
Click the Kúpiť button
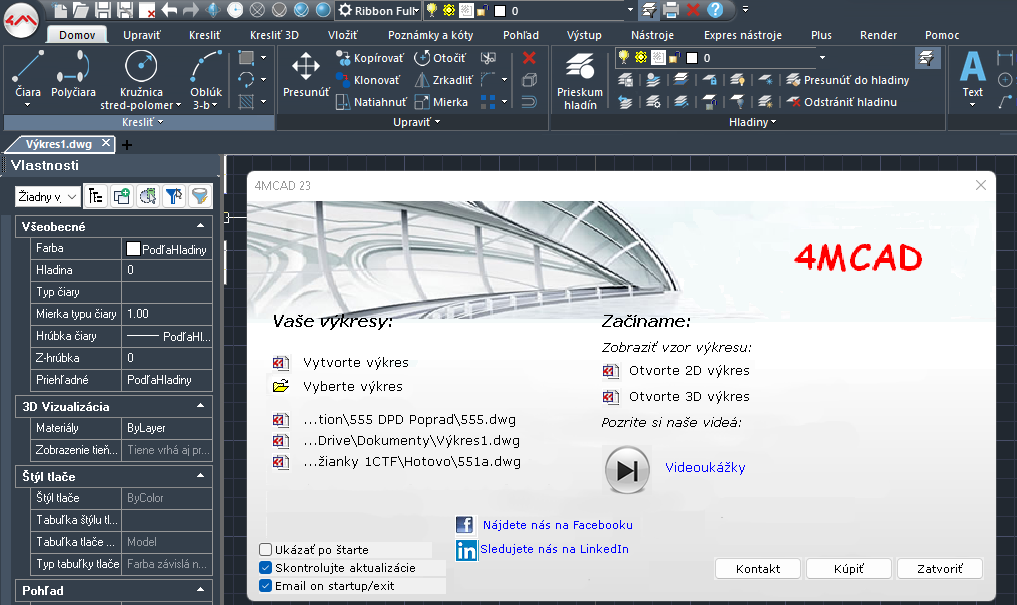click(x=848, y=569)
